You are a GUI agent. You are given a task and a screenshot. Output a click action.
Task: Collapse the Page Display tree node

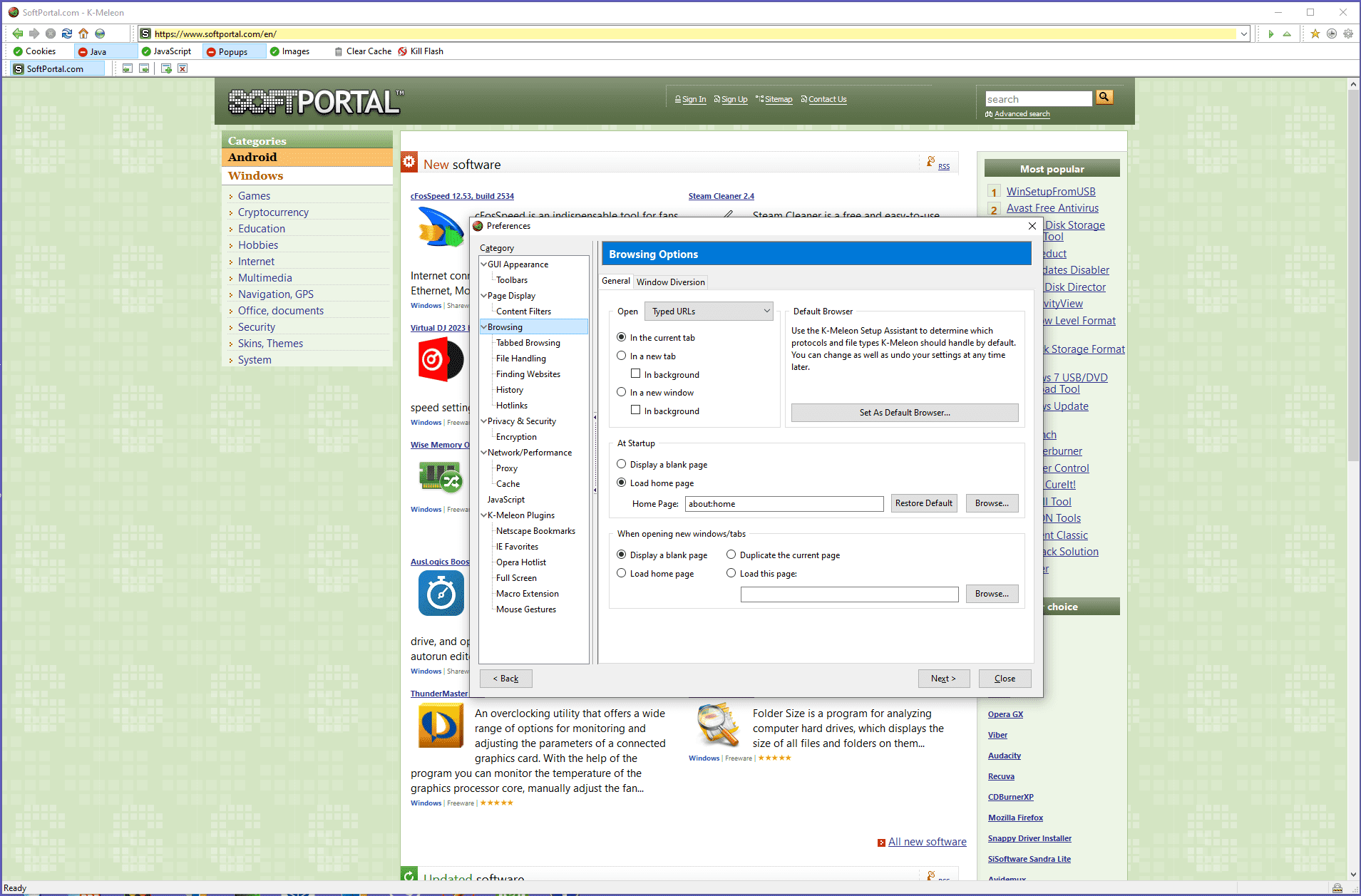484,295
